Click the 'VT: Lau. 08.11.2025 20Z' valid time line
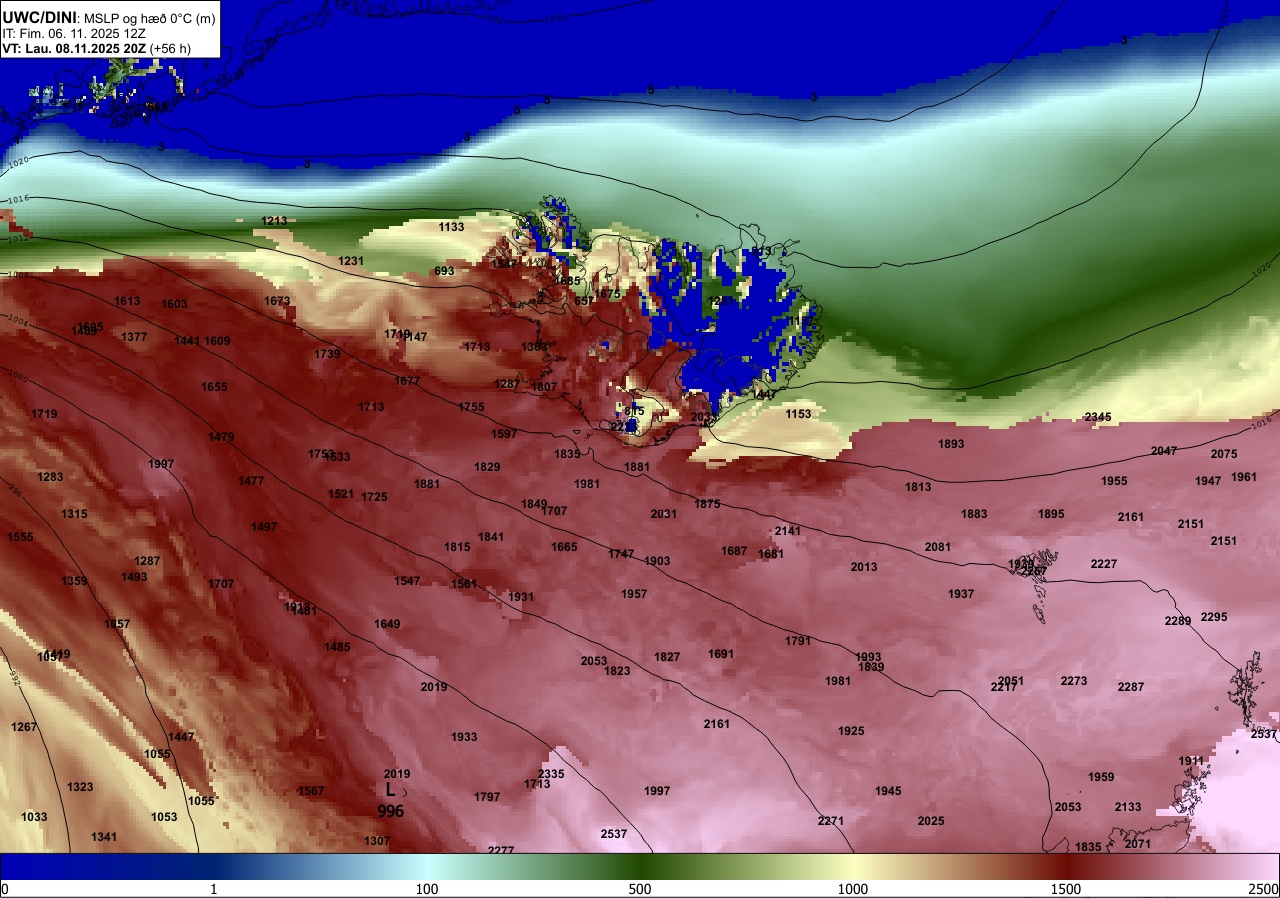The width and height of the screenshot is (1280, 898). [75, 48]
